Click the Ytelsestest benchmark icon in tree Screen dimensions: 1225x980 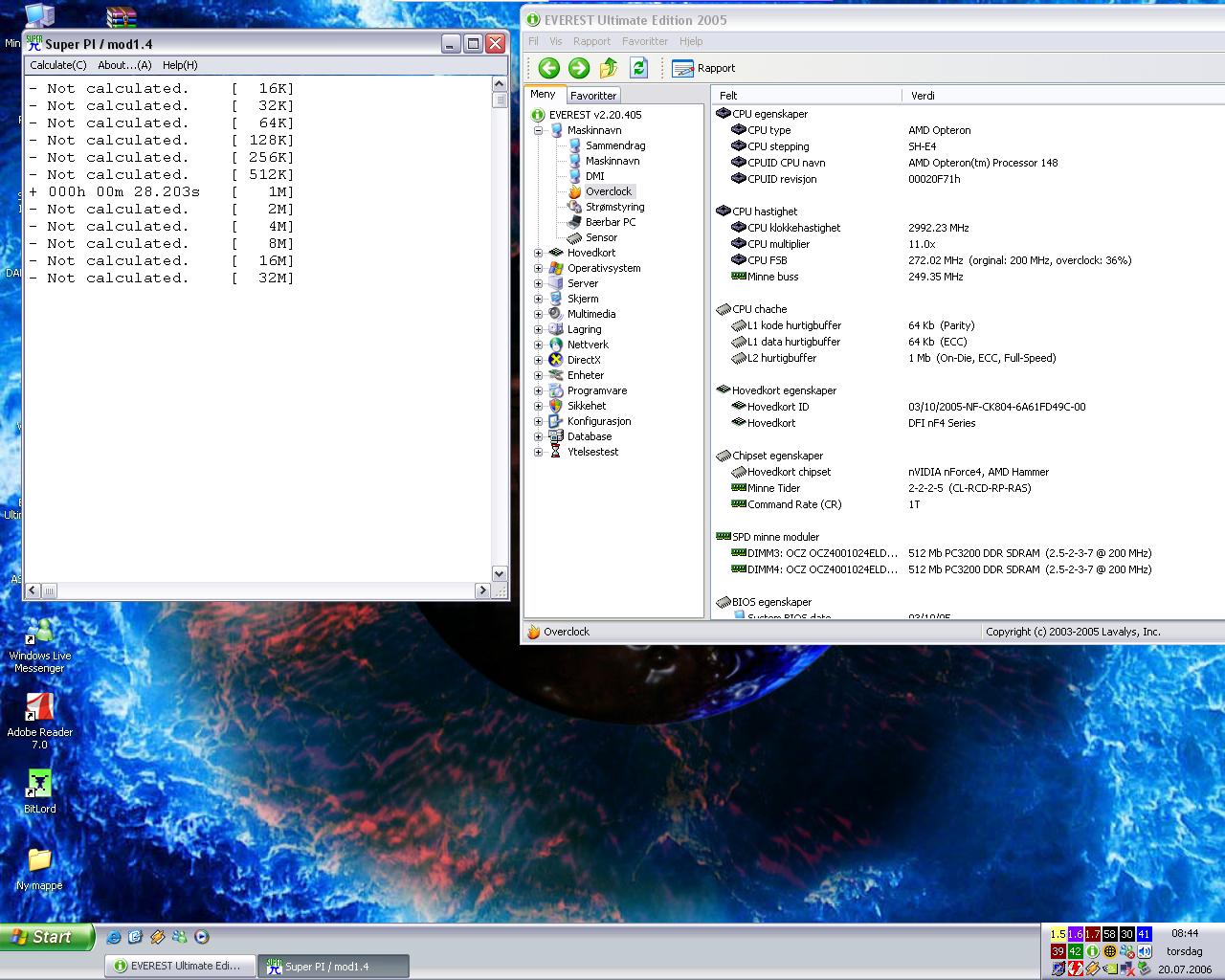click(x=555, y=452)
